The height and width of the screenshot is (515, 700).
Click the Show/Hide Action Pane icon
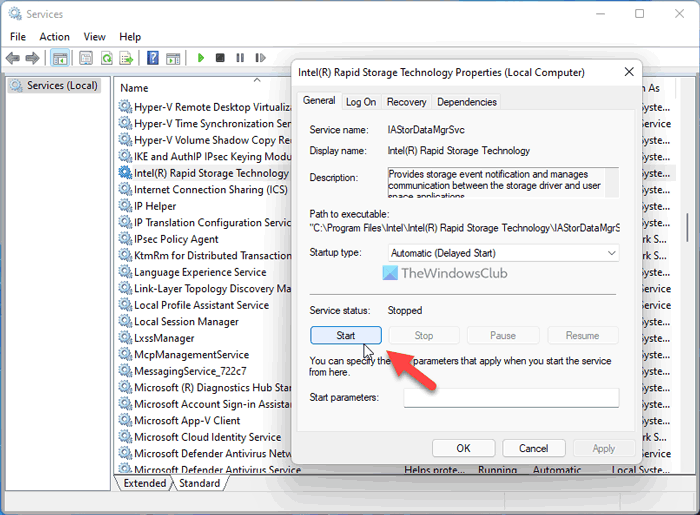click(173, 58)
